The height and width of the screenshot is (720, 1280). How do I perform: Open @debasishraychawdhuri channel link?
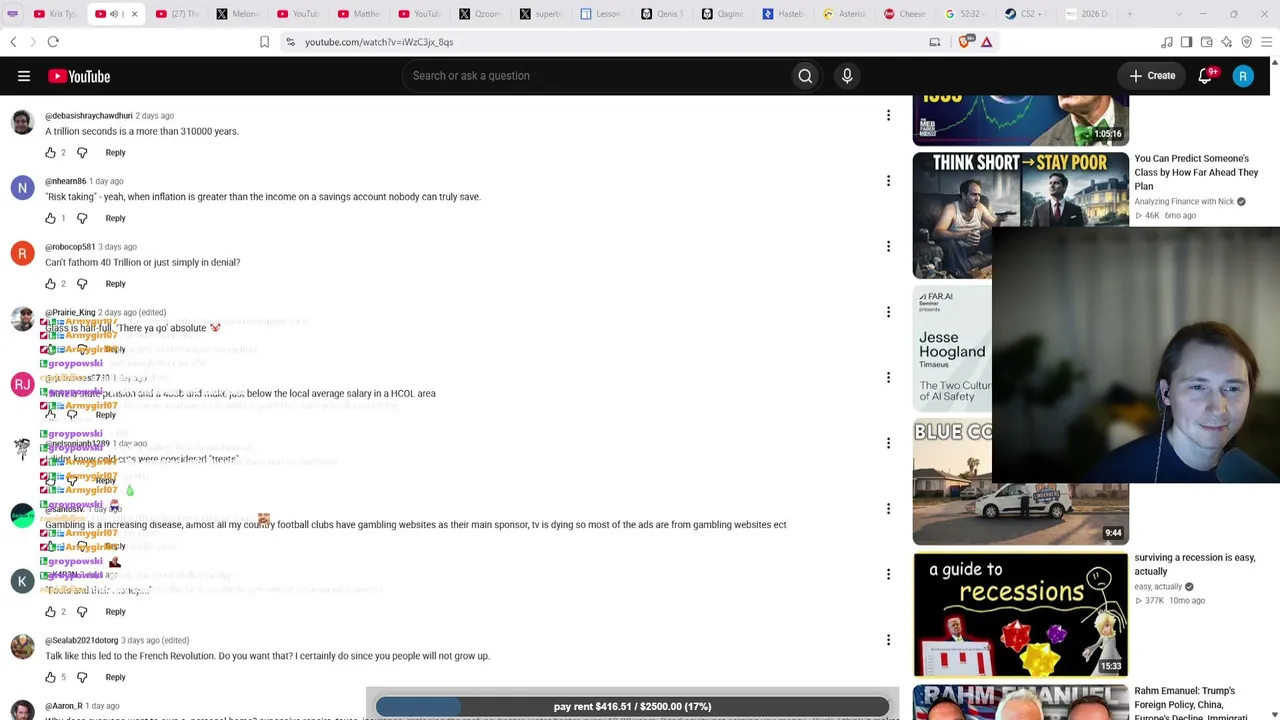[89, 116]
